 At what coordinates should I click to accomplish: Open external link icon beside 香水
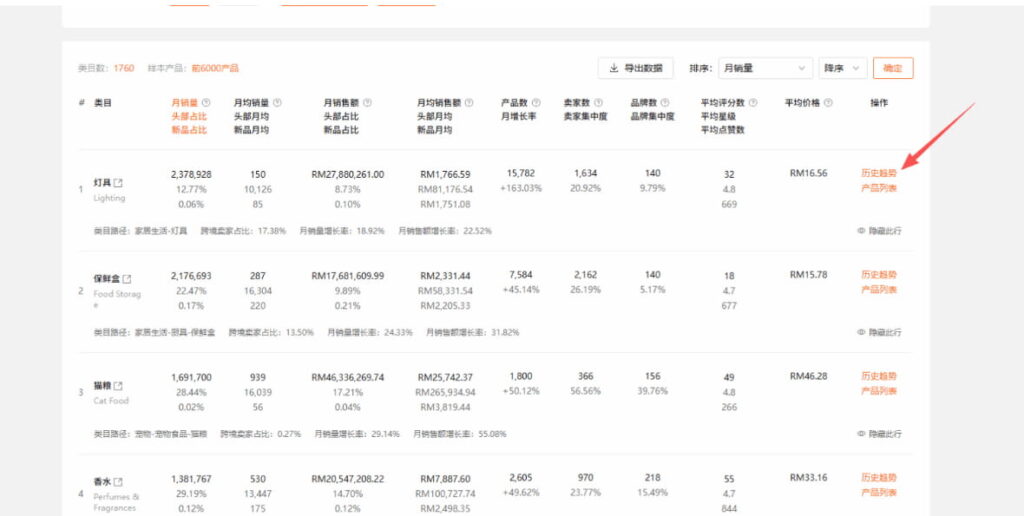[118, 482]
